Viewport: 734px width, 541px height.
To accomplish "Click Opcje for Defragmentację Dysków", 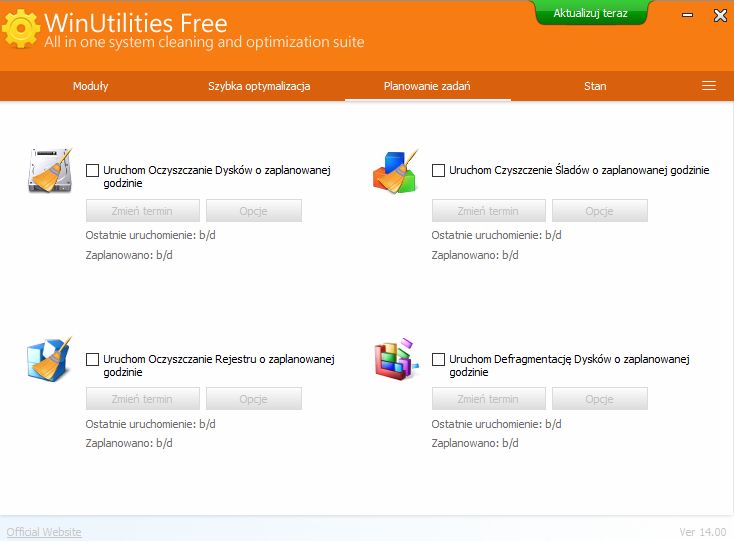I will click(x=600, y=399).
